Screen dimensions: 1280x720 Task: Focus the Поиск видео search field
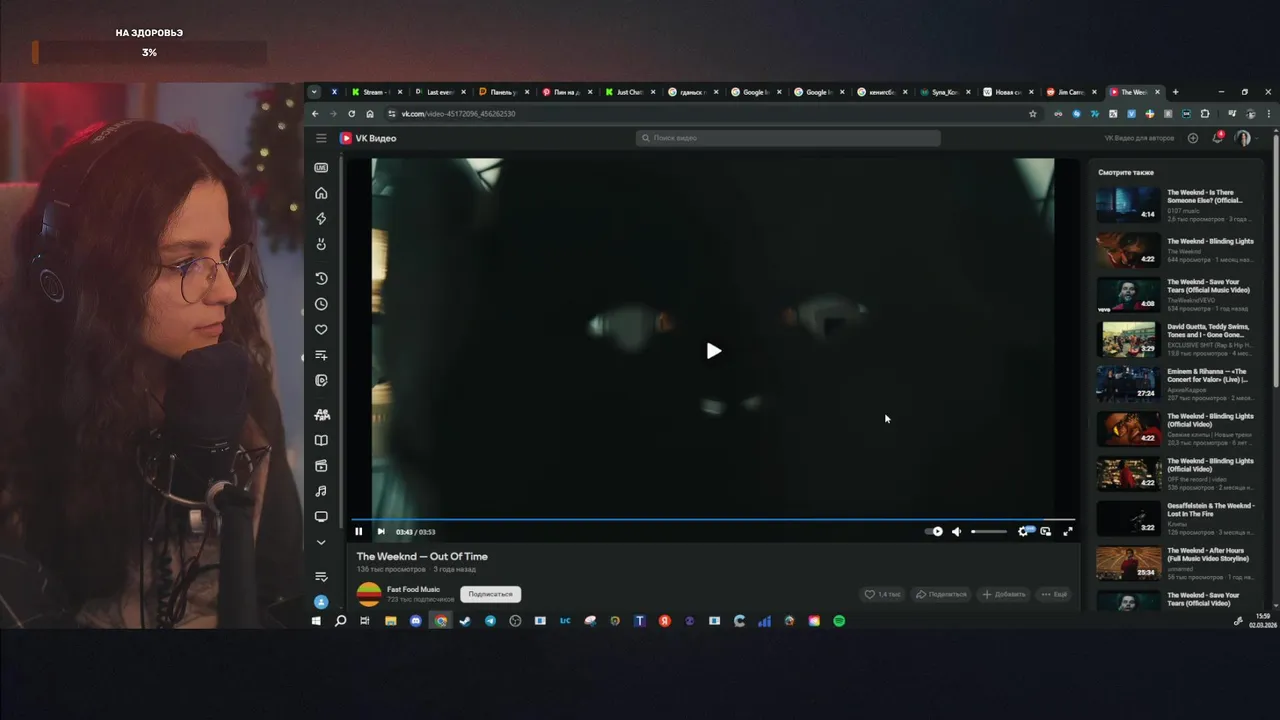[788, 138]
